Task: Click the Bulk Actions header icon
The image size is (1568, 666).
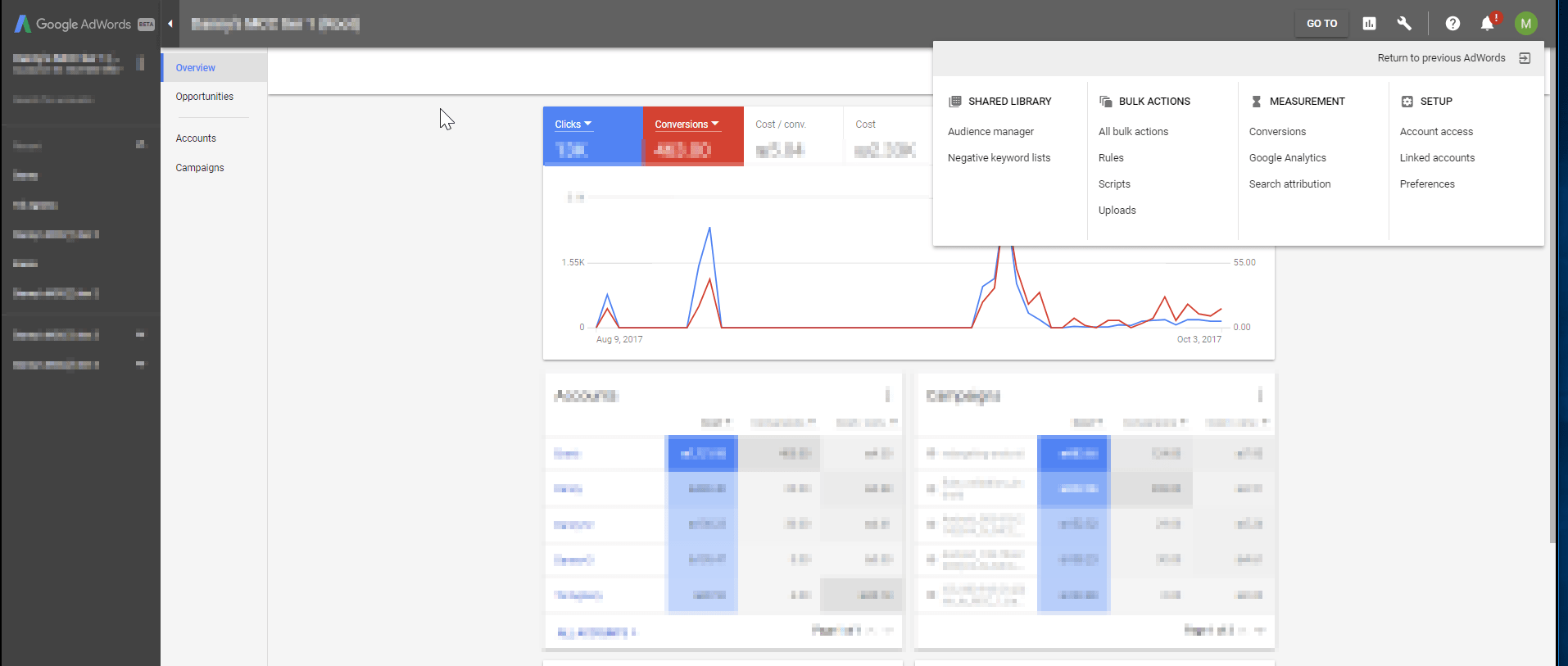Action: pyautogui.click(x=1105, y=102)
